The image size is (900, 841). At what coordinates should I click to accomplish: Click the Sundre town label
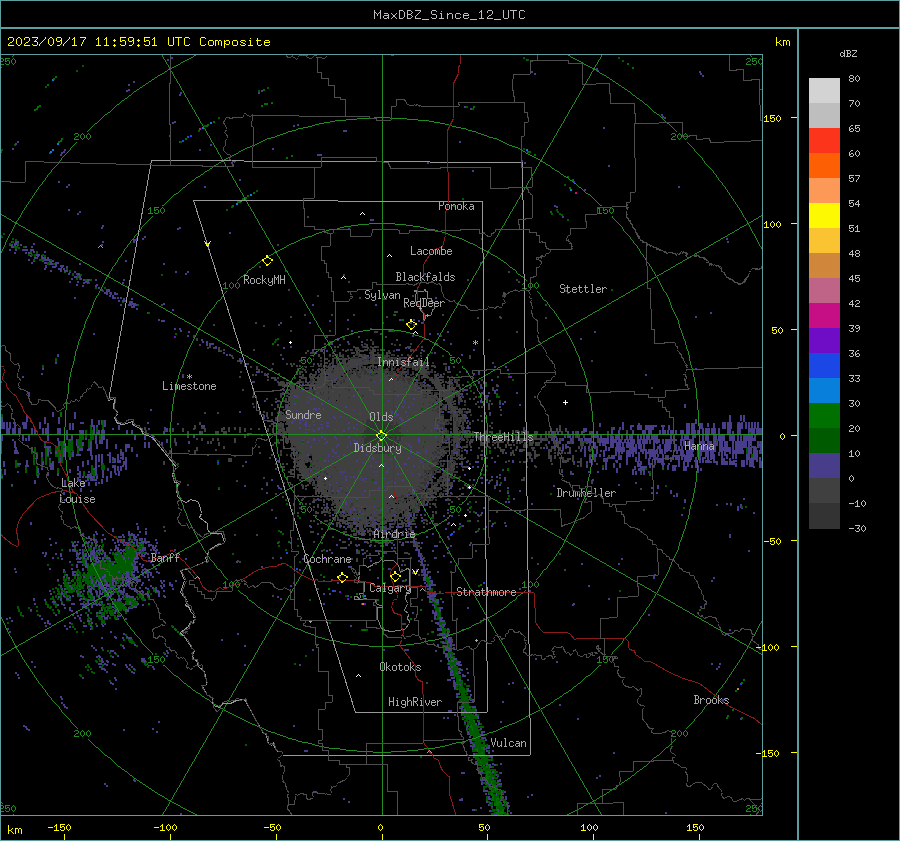[x=303, y=414]
